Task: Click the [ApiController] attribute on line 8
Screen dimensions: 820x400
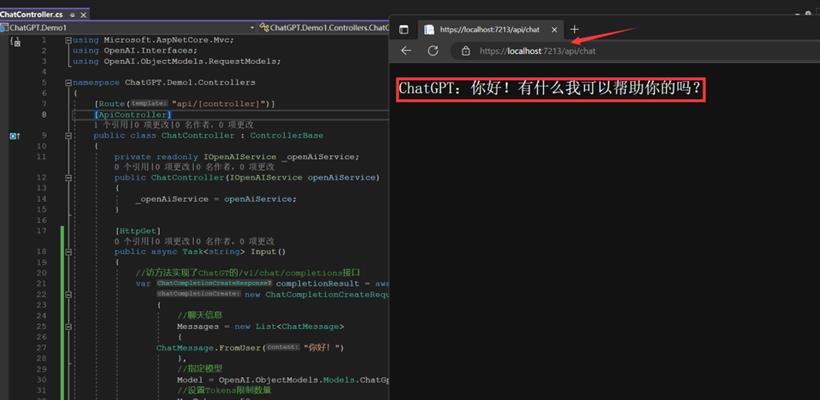Action: click(133, 115)
